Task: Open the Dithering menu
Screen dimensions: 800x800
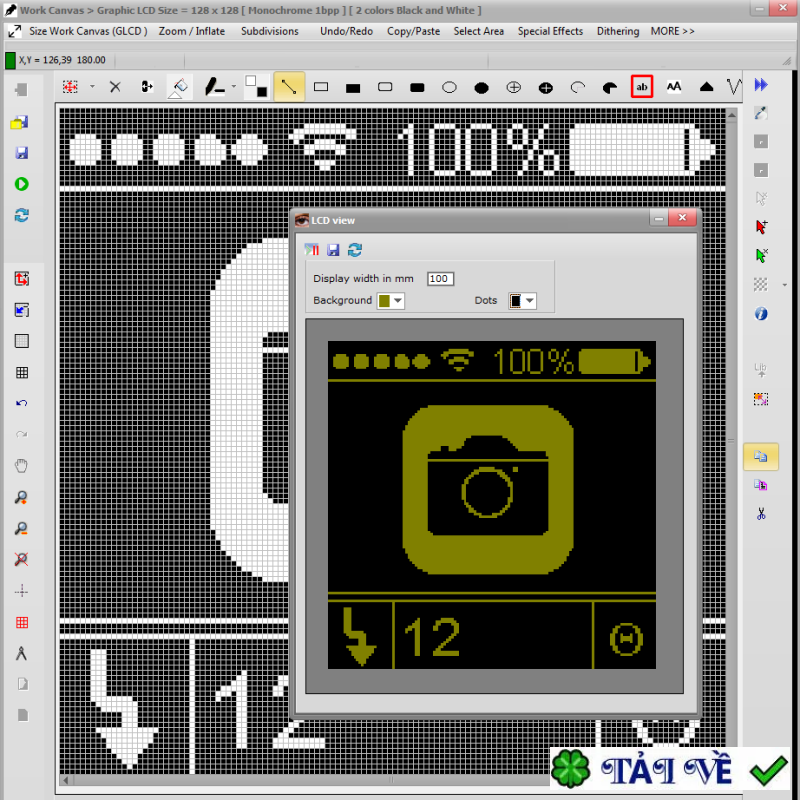Action: [617, 31]
